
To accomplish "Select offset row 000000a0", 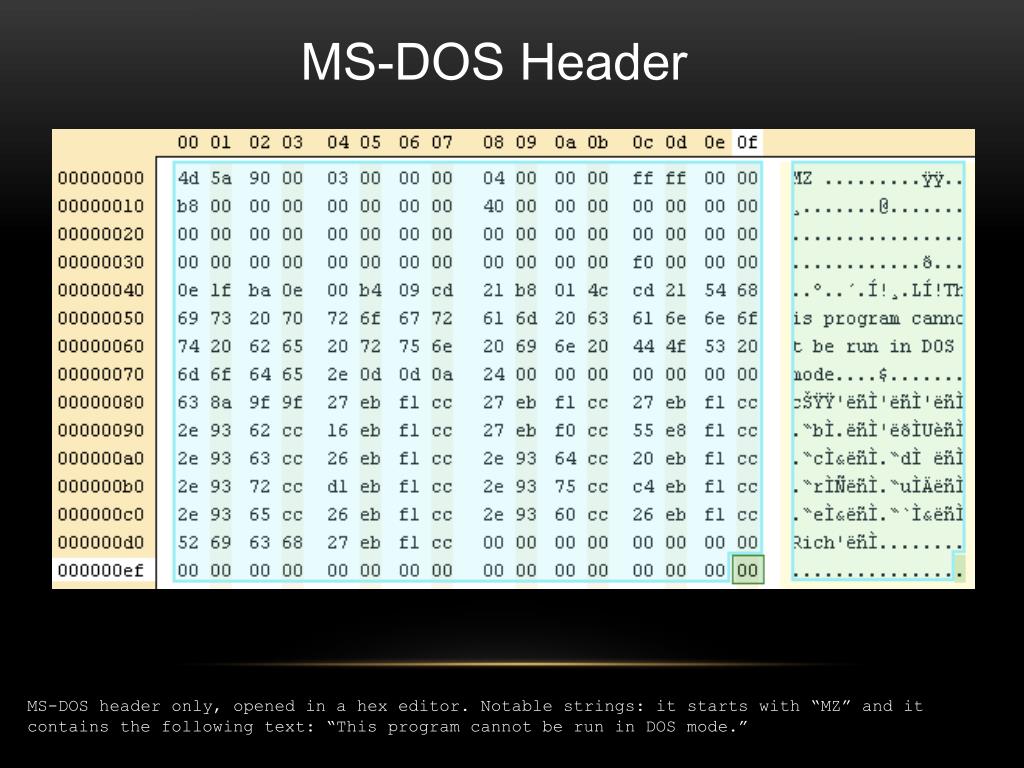I will coord(101,459).
